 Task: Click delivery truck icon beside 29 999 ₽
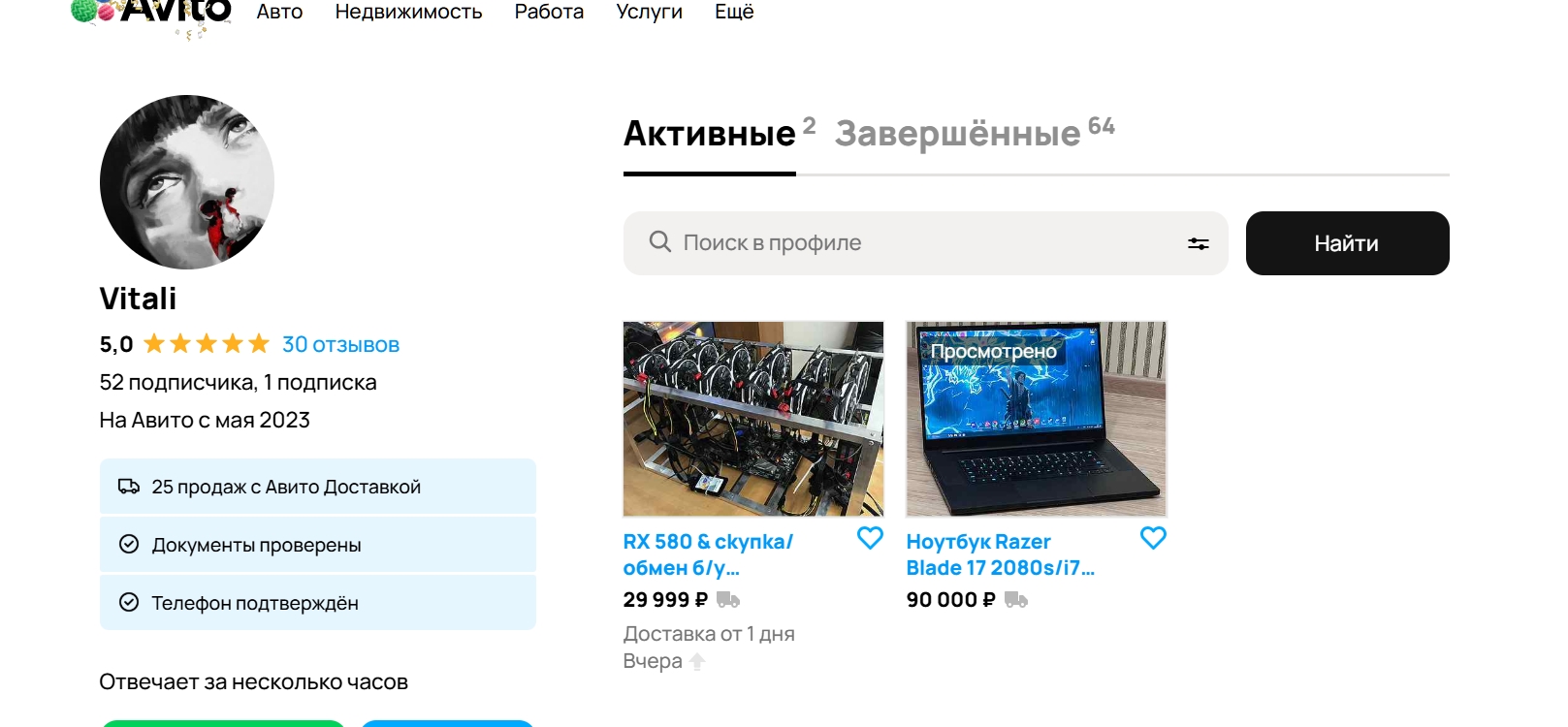728,600
